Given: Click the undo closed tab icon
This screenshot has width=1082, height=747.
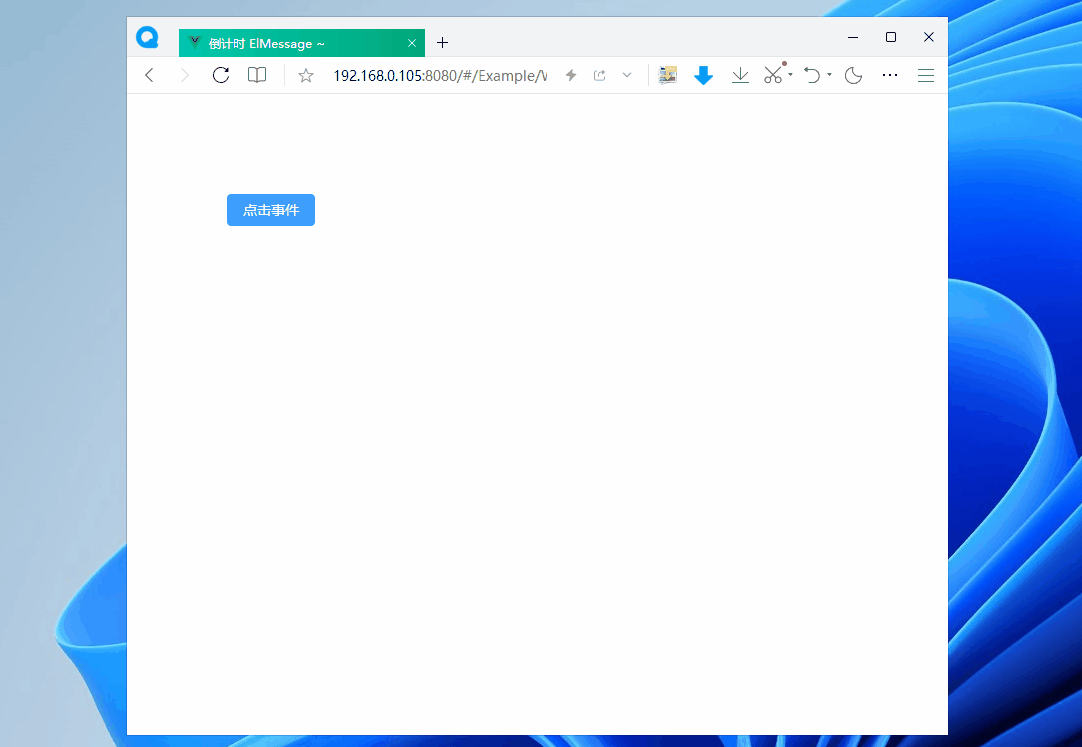Looking at the screenshot, I should click(812, 75).
